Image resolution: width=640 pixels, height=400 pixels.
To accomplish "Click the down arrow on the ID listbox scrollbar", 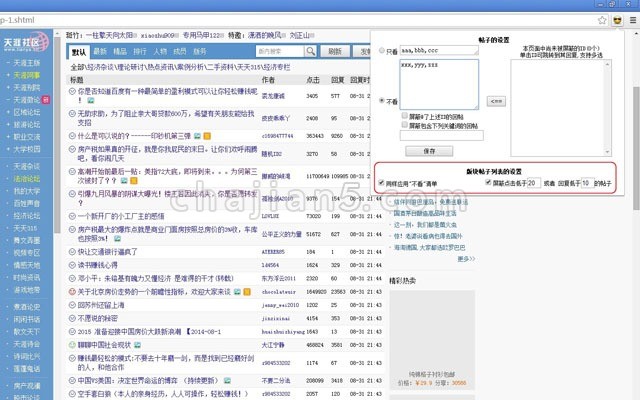I will 607,152.
